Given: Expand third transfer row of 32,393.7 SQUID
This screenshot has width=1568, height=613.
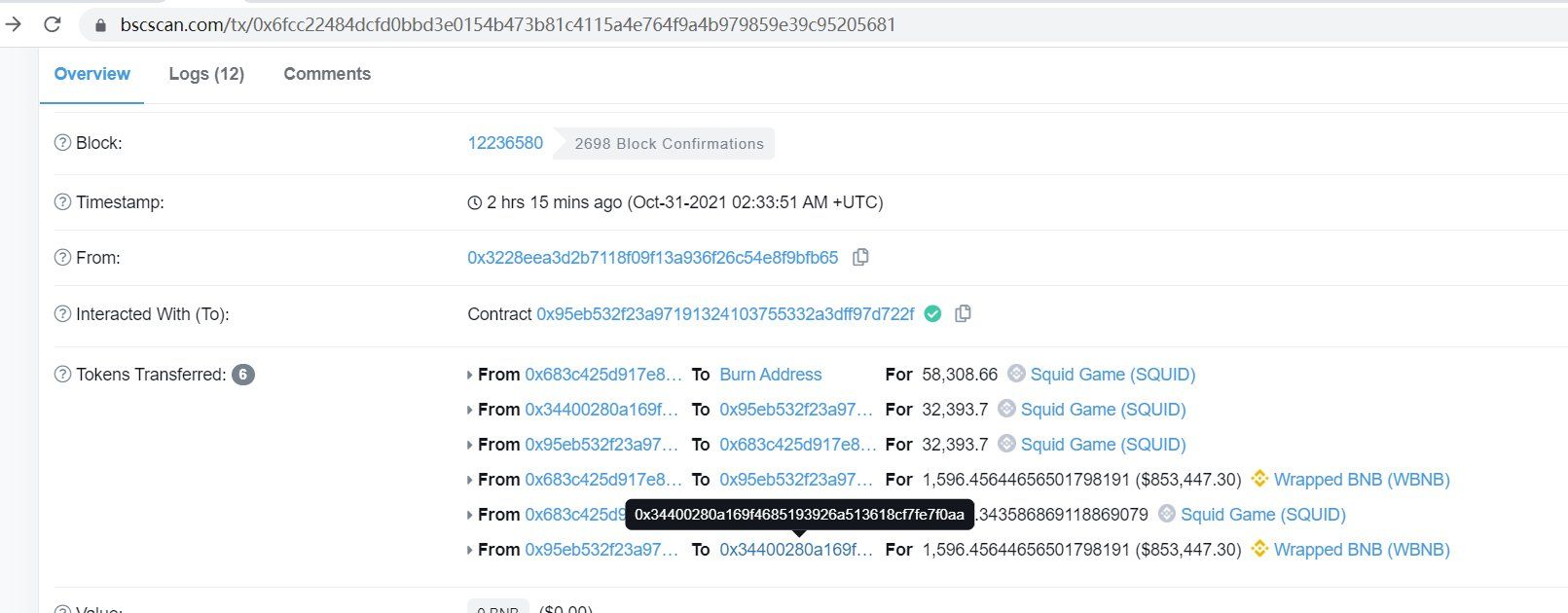Looking at the screenshot, I should click(470, 445).
